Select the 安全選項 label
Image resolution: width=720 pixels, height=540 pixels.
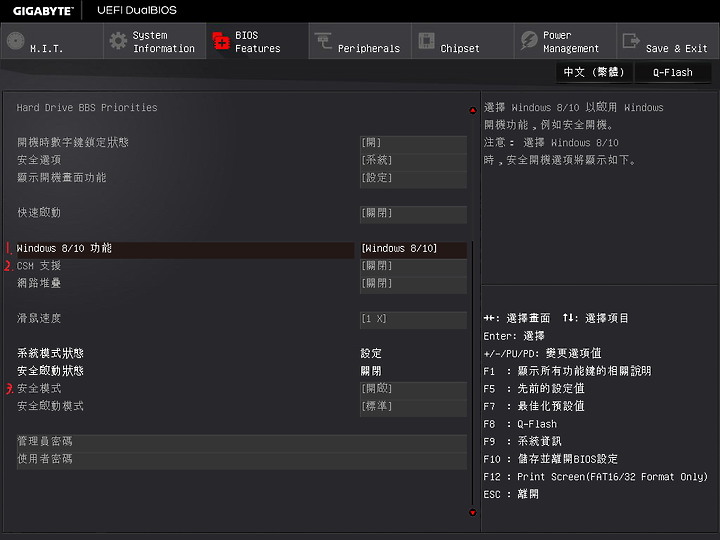click(39, 160)
